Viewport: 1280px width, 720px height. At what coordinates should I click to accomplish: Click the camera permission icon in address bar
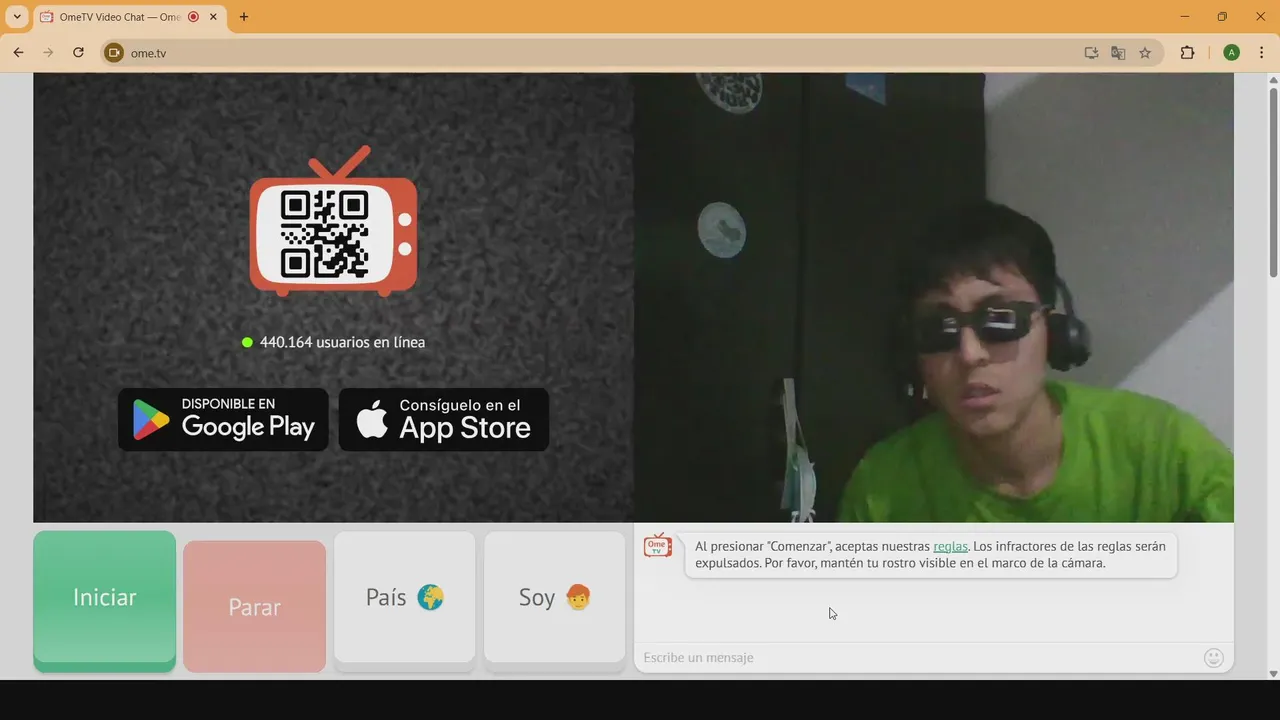pyautogui.click(x=114, y=53)
